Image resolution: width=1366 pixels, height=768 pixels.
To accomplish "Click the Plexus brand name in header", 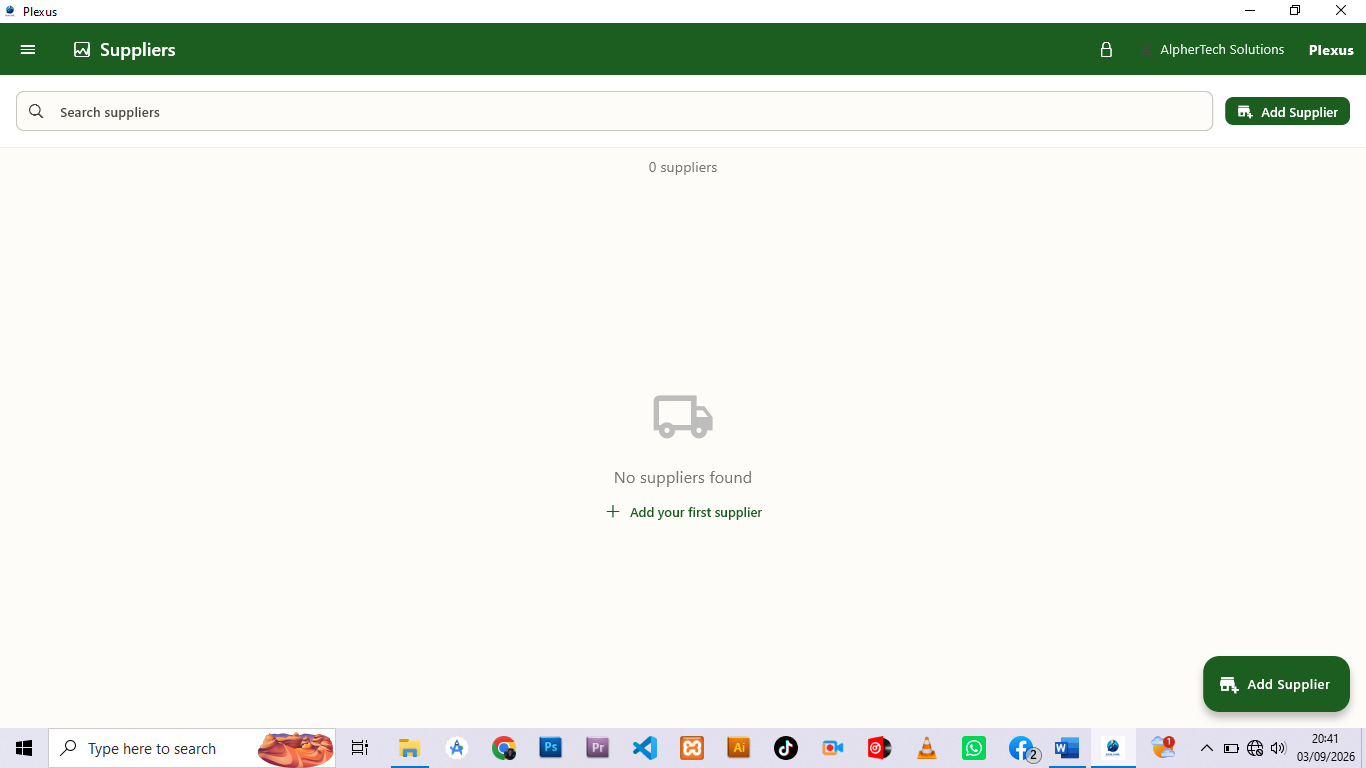I will click(x=1331, y=50).
